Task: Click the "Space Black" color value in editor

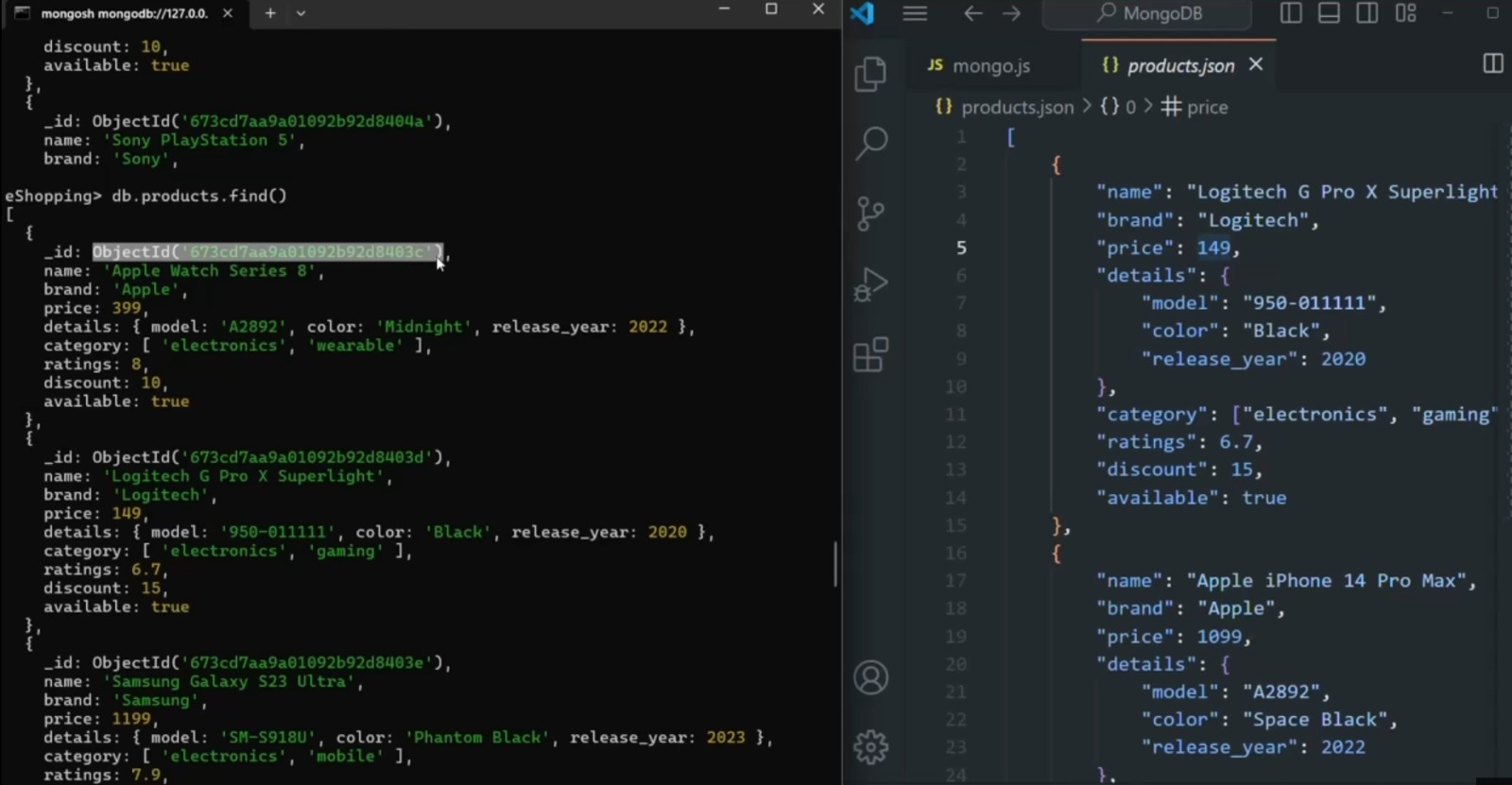Action: click(1314, 720)
